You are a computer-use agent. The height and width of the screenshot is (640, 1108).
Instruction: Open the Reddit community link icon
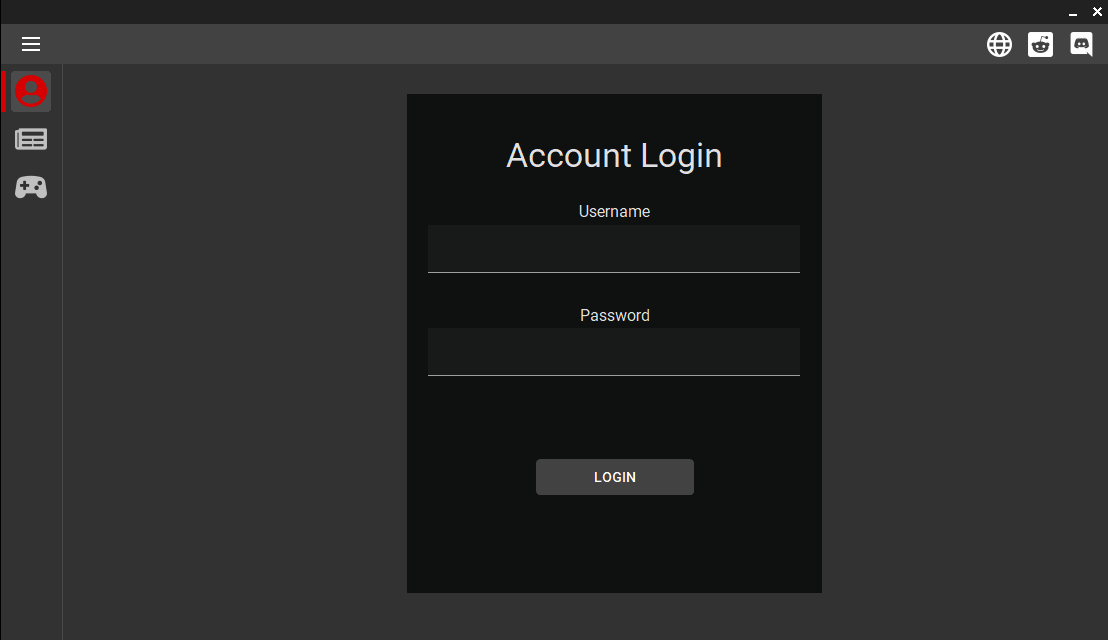pyautogui.click(x=1040, y=44)
